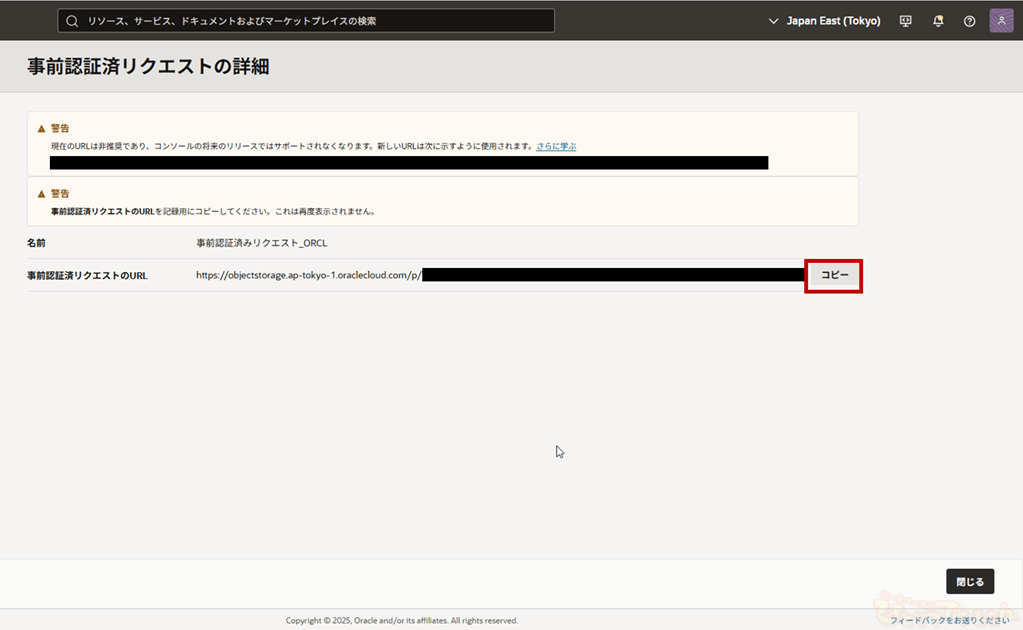
Task: Open the user profile avatar menu
Action: pos(1001,21)
